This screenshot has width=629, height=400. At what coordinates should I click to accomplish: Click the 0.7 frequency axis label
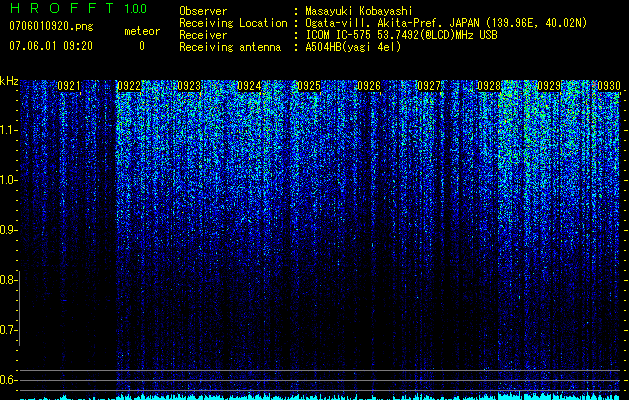click(8, 330)
